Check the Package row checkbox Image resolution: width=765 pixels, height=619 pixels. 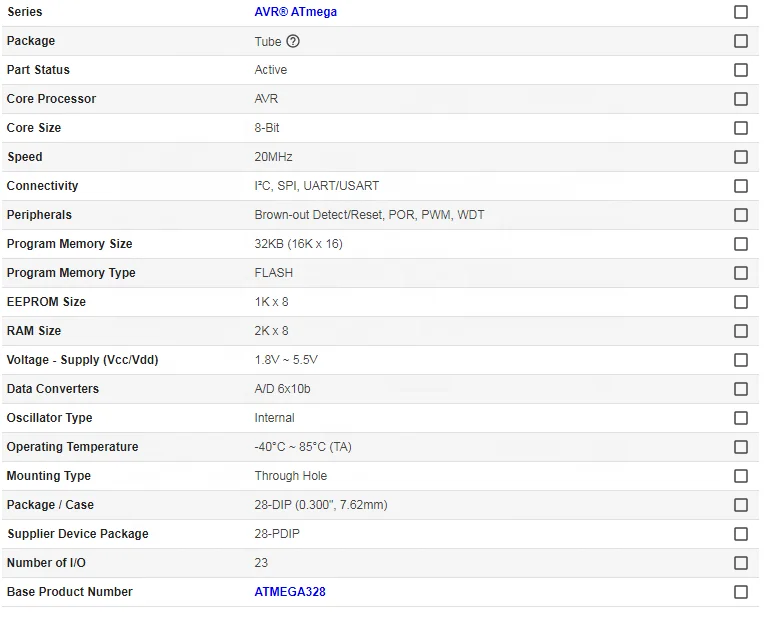pos(741,41)
